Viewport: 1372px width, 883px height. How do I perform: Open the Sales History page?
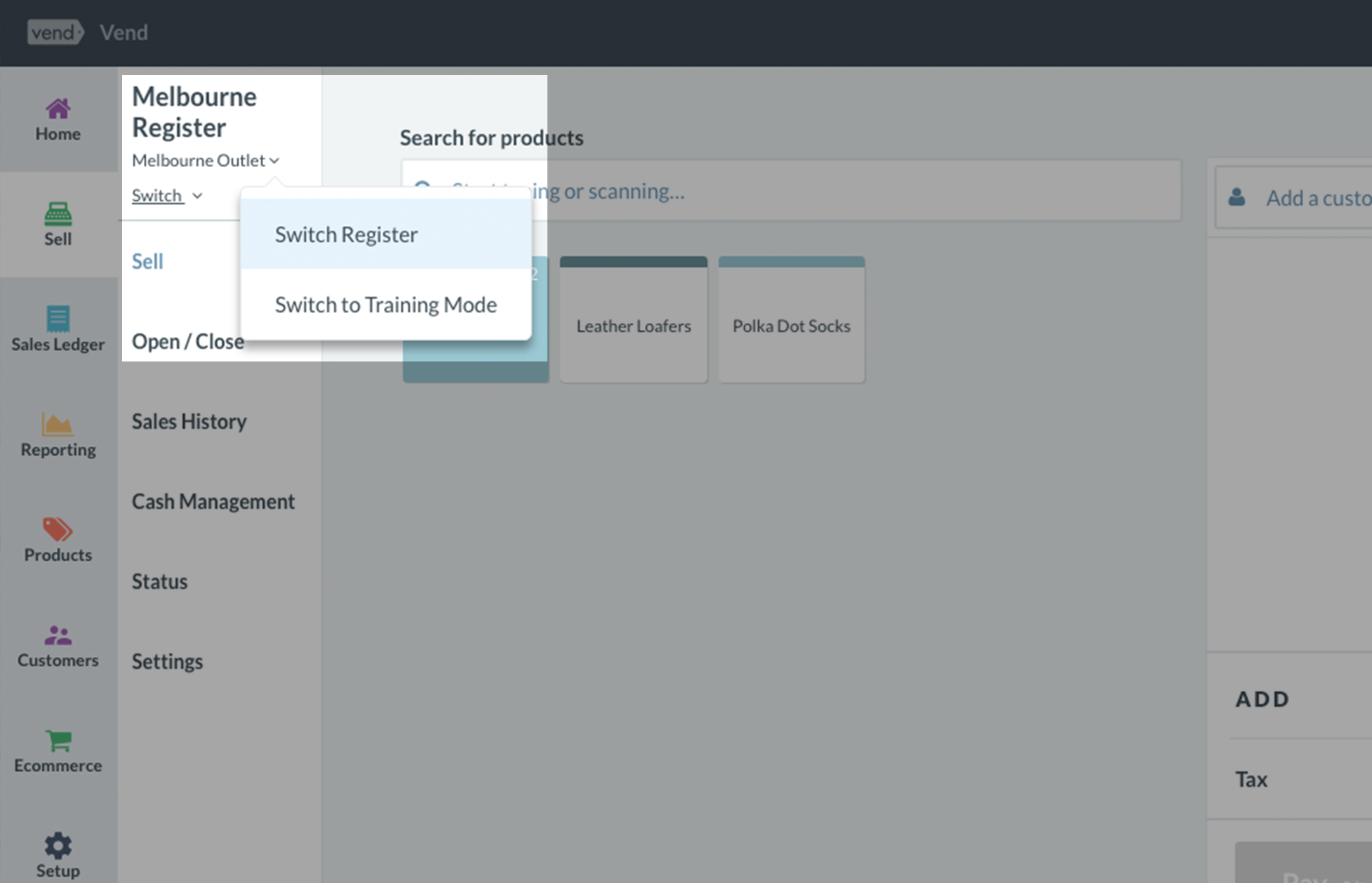tap(189, 421)
